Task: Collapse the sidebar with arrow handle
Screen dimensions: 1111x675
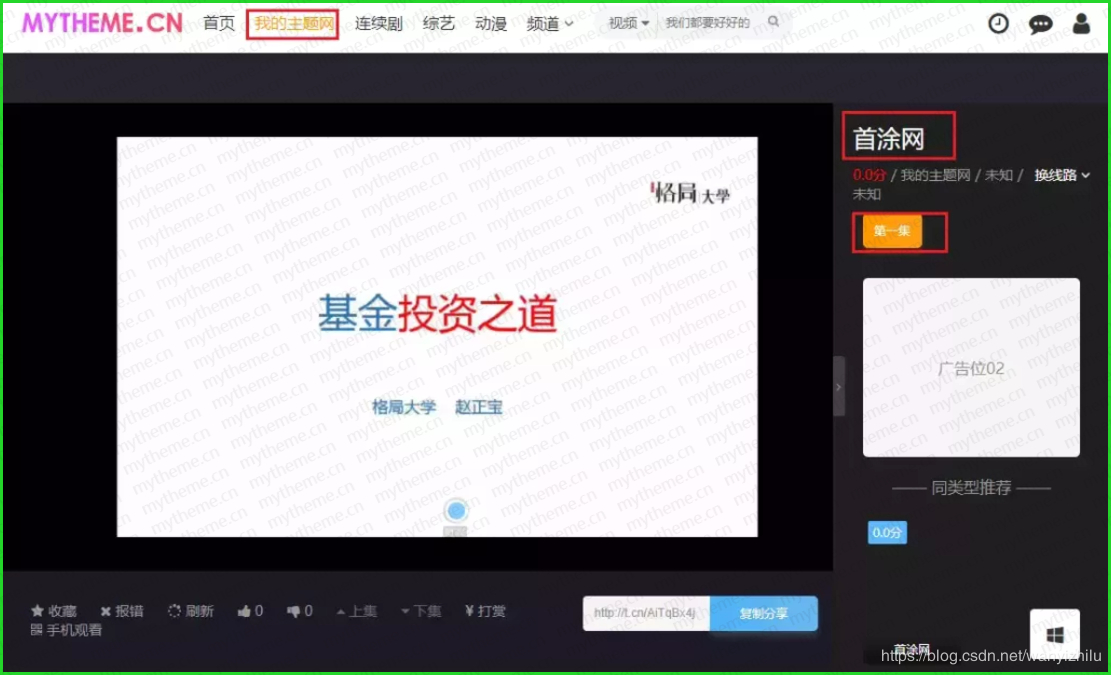Action: tap(838, 387)
